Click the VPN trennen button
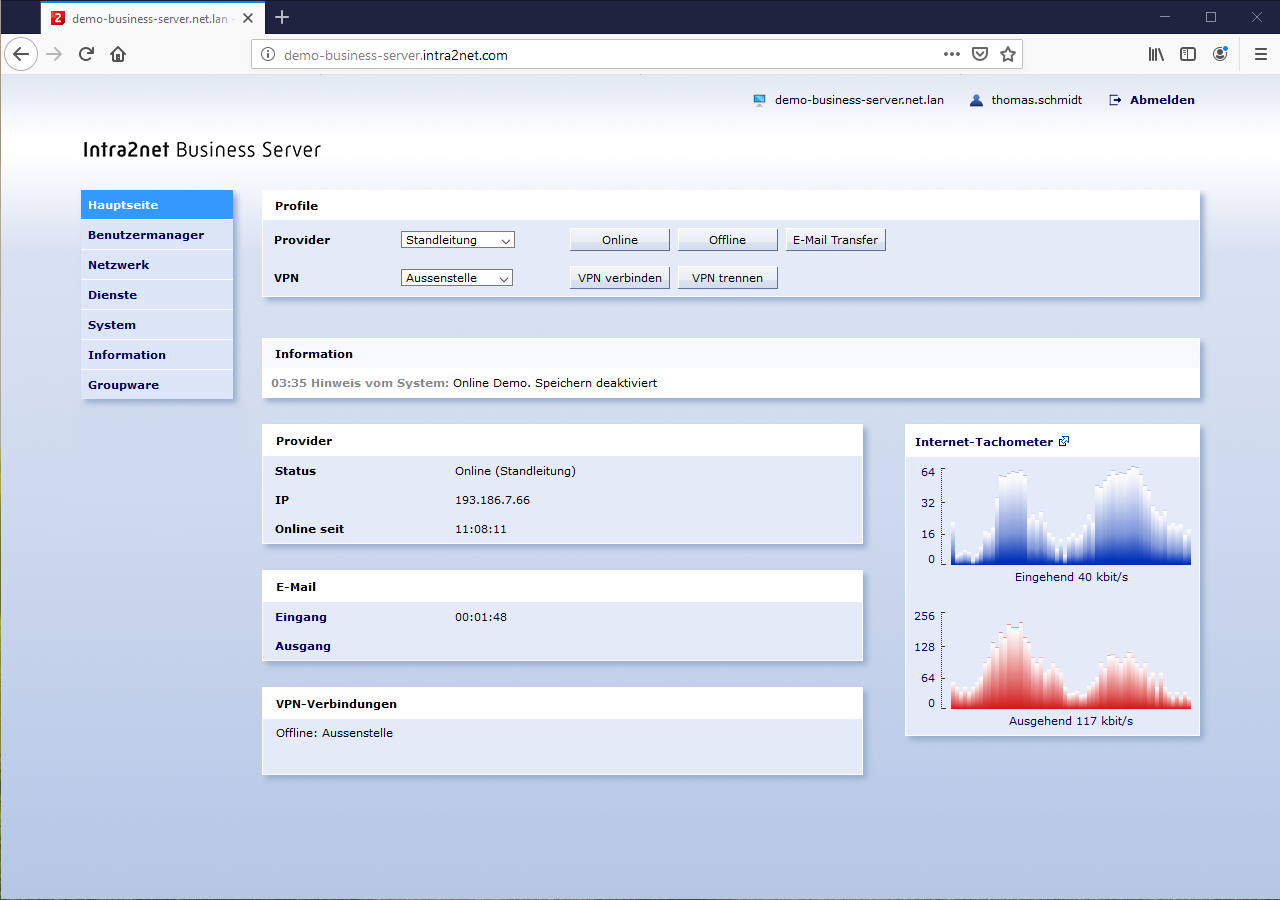This screenshot has height=900, width=1280. click(x=728, y=278)
